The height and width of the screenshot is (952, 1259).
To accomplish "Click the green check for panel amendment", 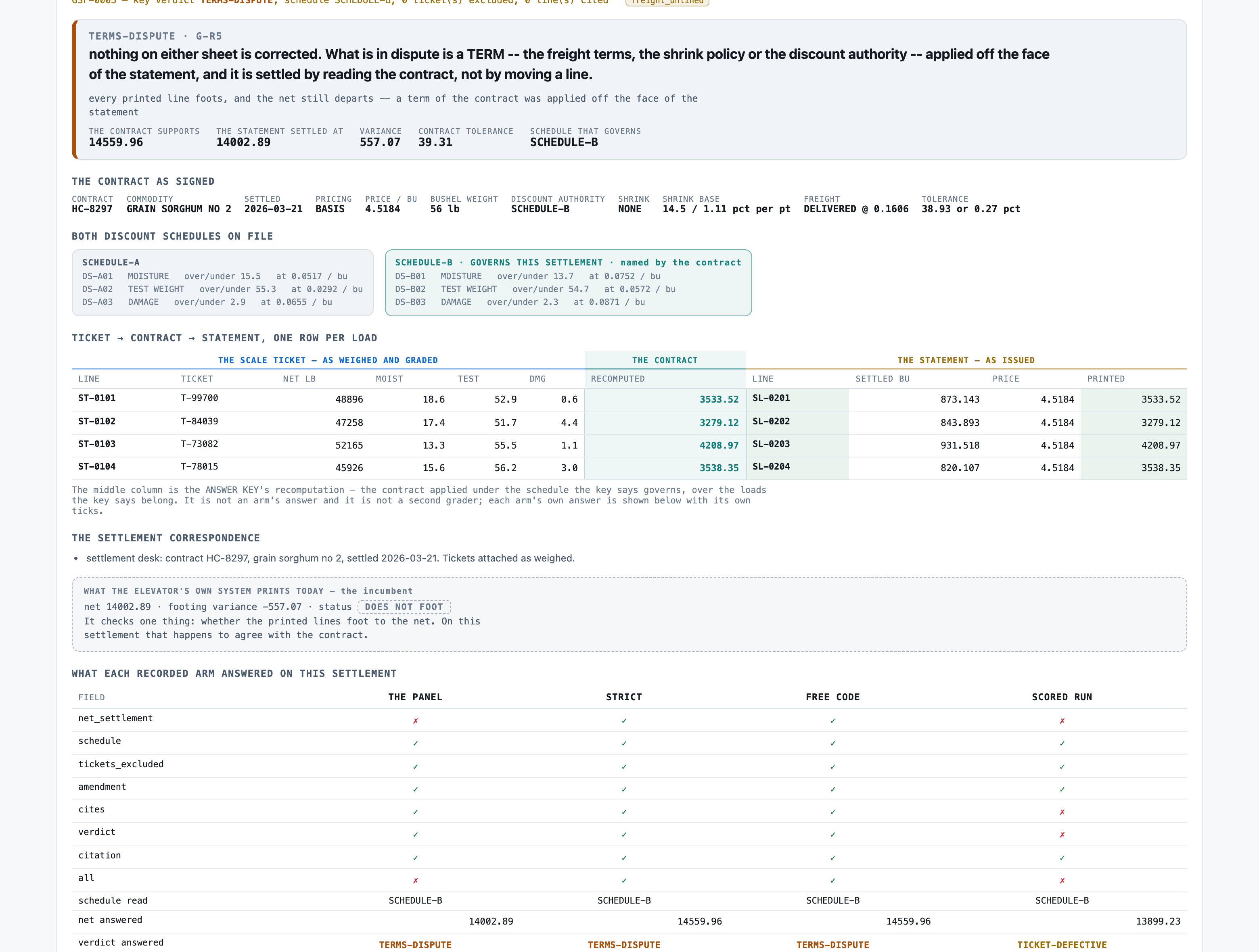I will click(416, 789).
